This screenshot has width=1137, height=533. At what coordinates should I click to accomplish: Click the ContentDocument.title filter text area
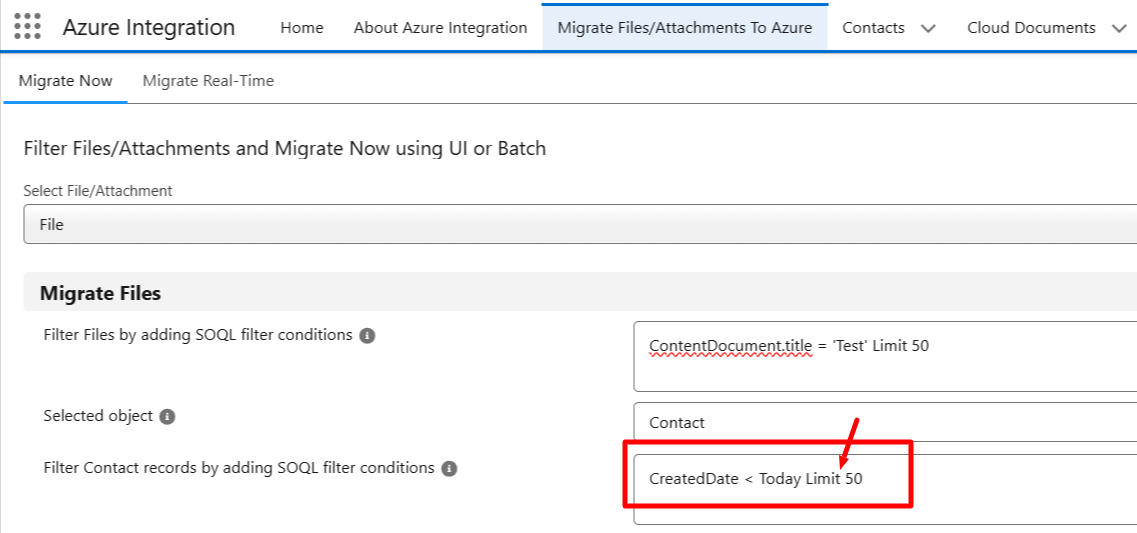(885, 356)
